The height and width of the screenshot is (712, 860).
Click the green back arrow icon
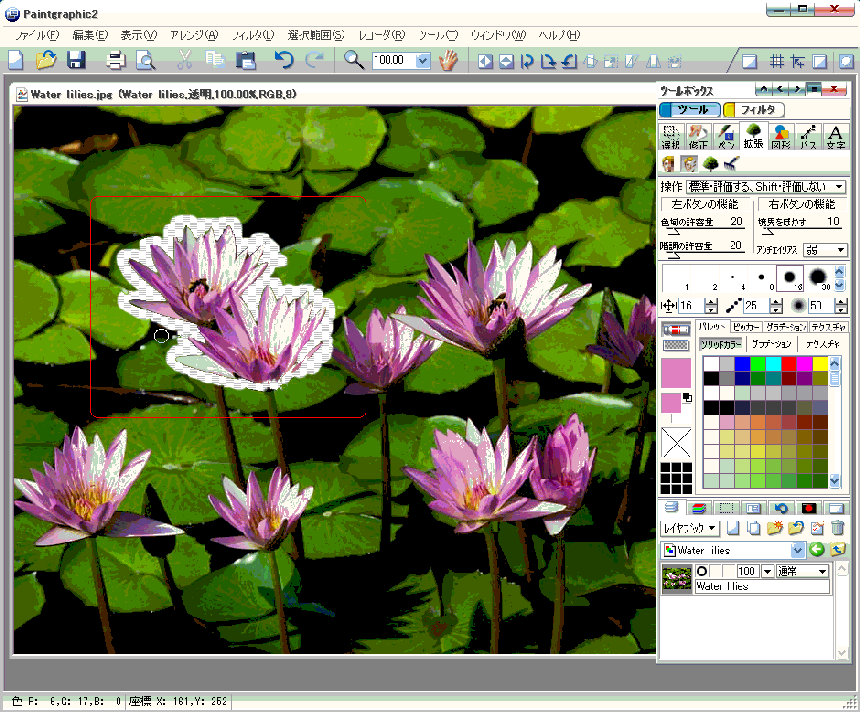(x=817, y=549)
